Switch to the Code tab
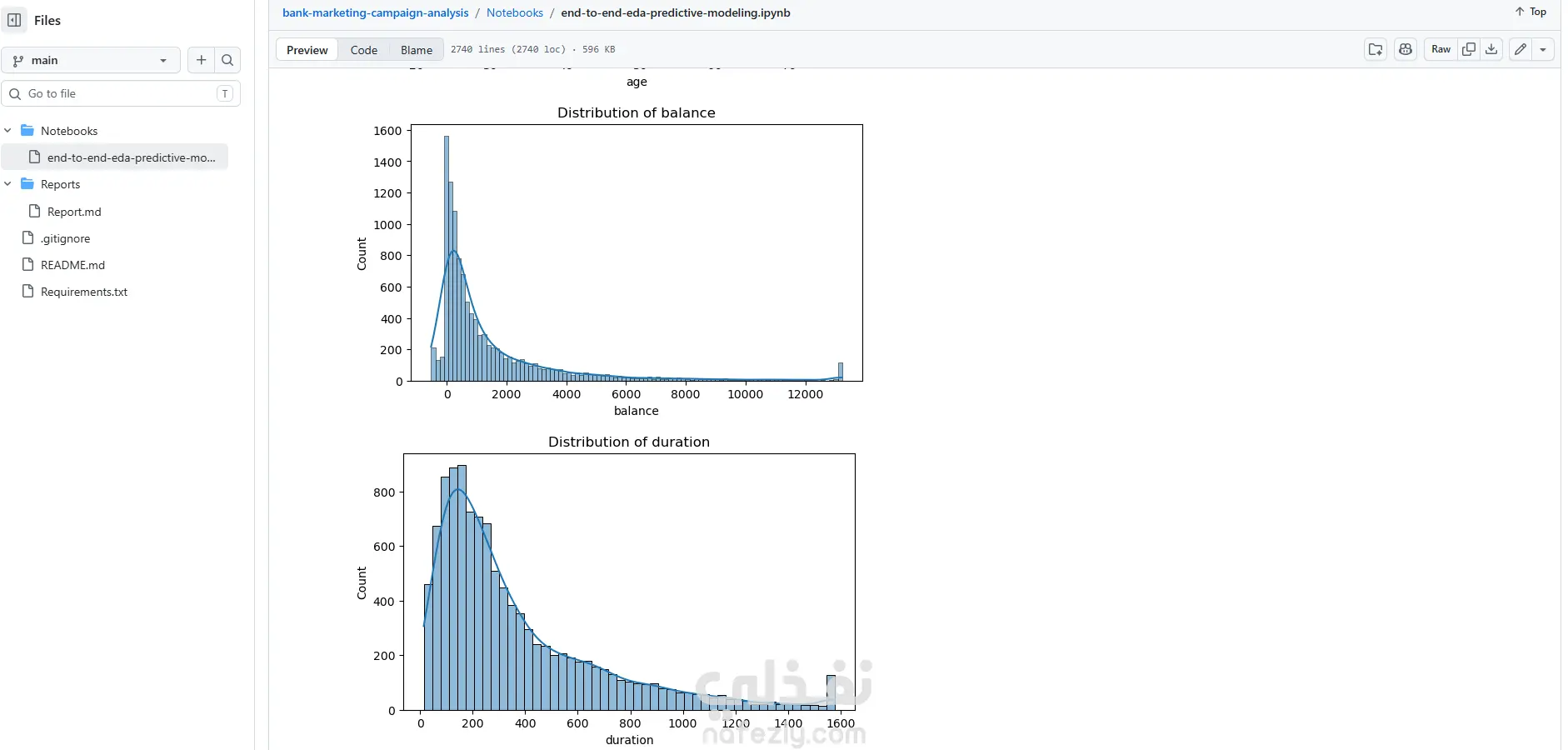The image size is (1568, 750). (364, 50)
